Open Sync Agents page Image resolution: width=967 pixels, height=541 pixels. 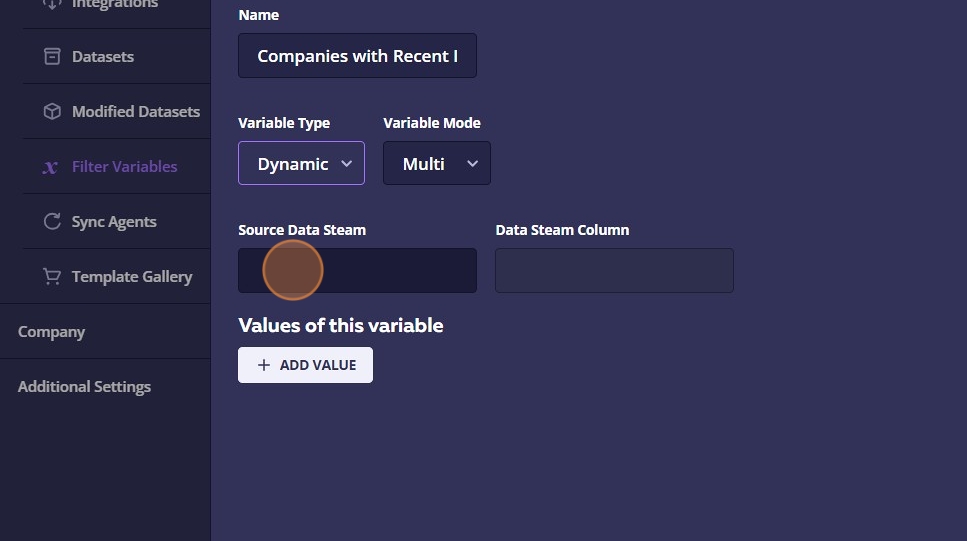tap(114, 221)
